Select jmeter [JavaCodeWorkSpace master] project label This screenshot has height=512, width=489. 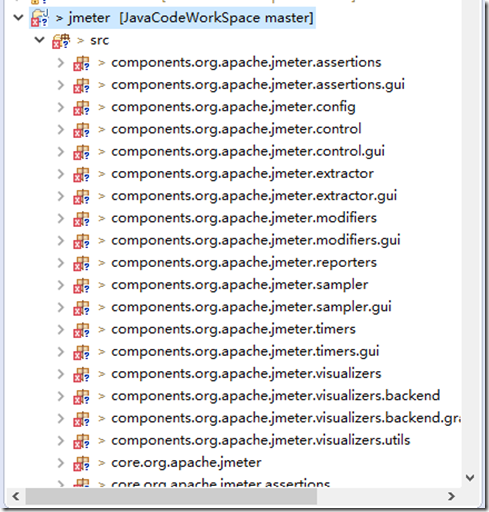pyautogui.click(x=191, y=18)
